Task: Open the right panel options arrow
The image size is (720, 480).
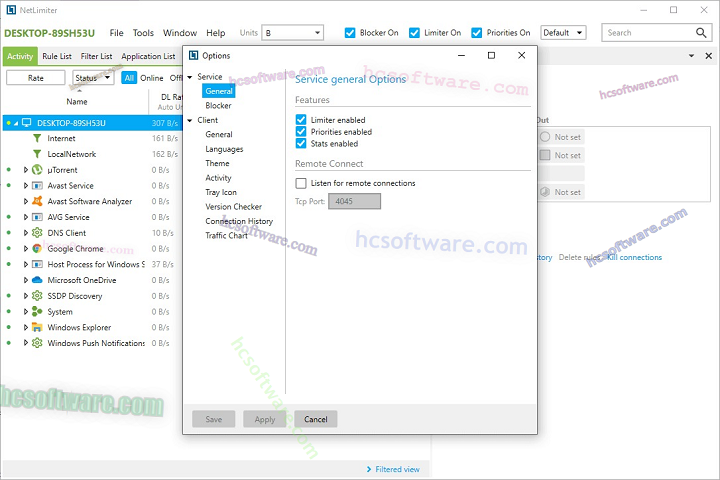Action: [691, 56]
